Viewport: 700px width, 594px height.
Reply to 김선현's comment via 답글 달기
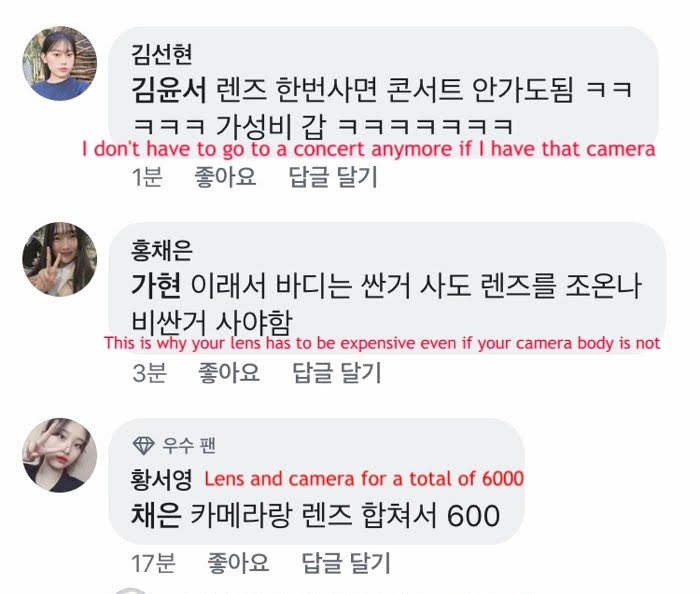point(333,177)
